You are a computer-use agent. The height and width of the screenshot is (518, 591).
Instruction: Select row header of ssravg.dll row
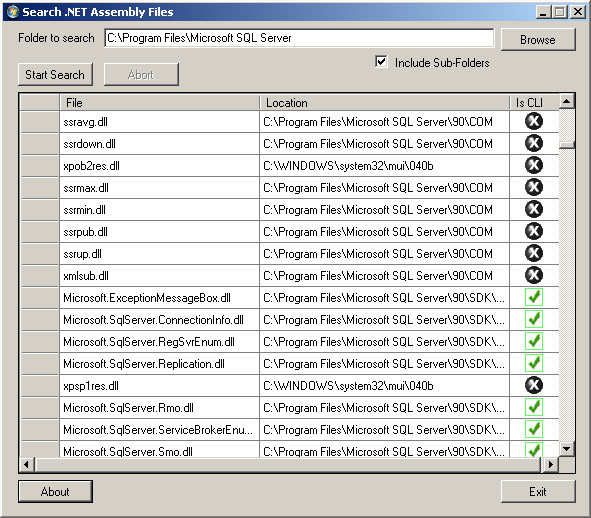click(40, 121)
